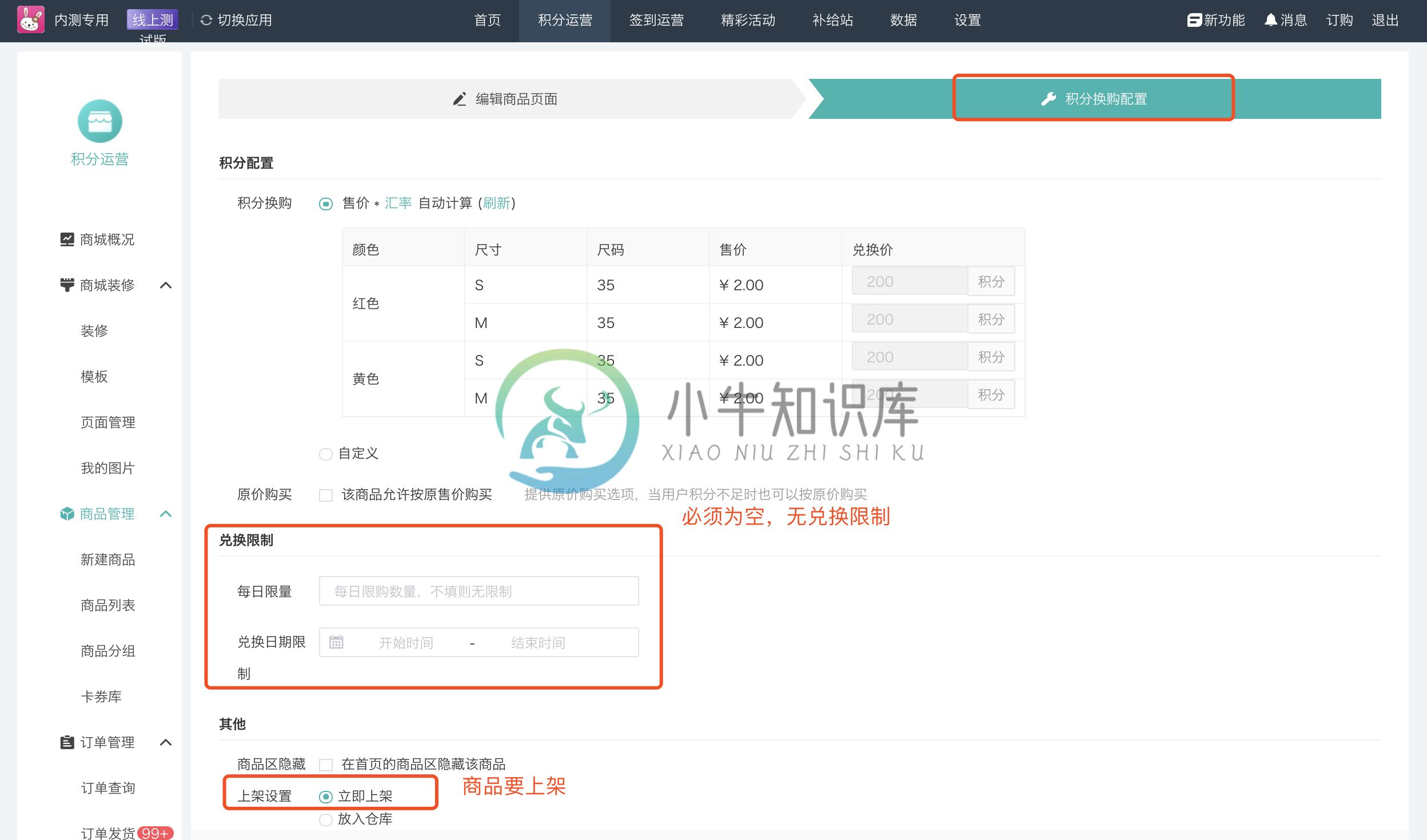Collapse the 订单管理 menu chevron

tap(166, 742)
